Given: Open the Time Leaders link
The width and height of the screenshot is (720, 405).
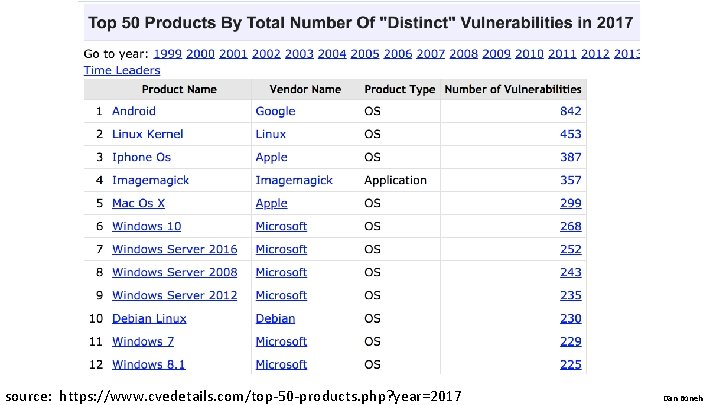Looking at the screenshot, I should (121, 70).
